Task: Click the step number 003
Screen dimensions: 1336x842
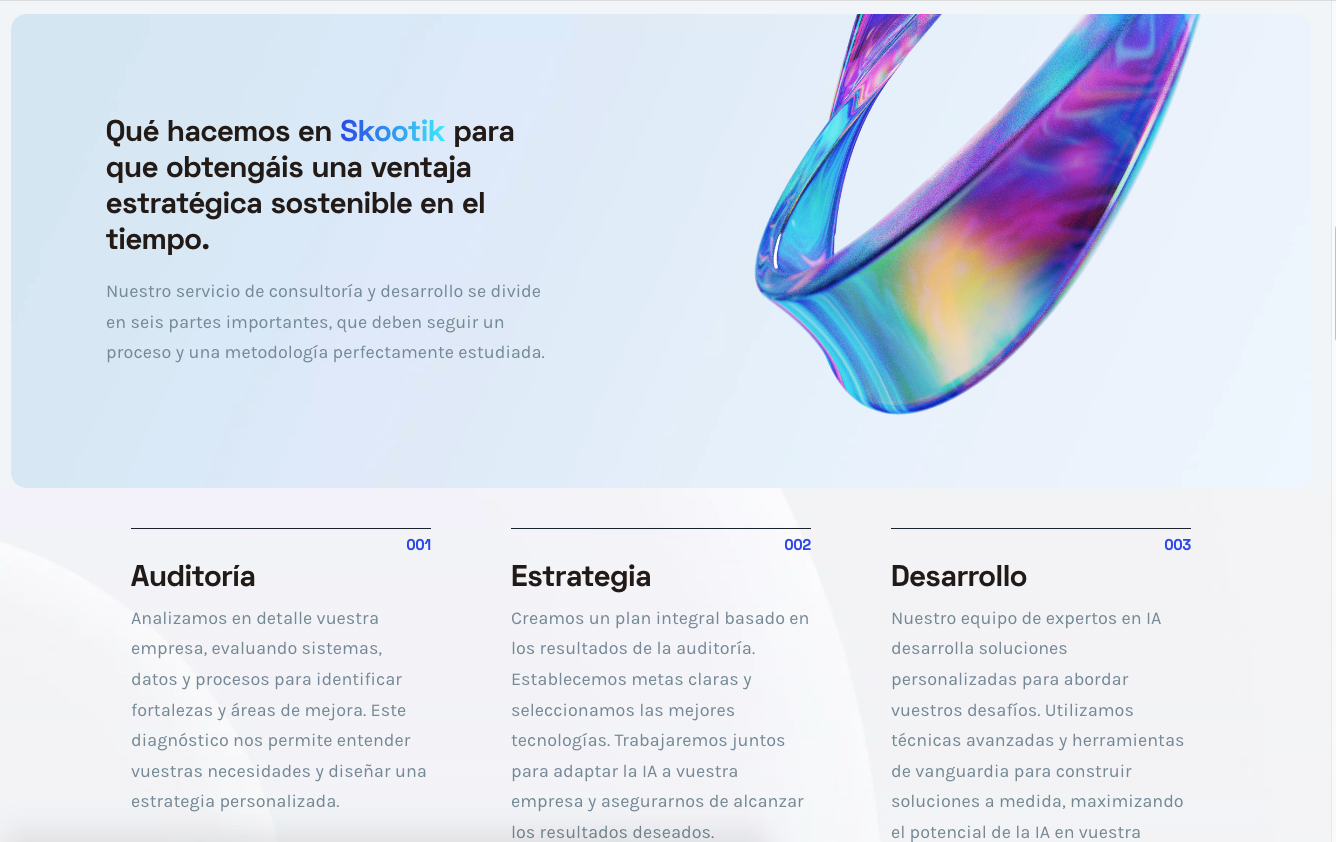Action: (1177, 545)
